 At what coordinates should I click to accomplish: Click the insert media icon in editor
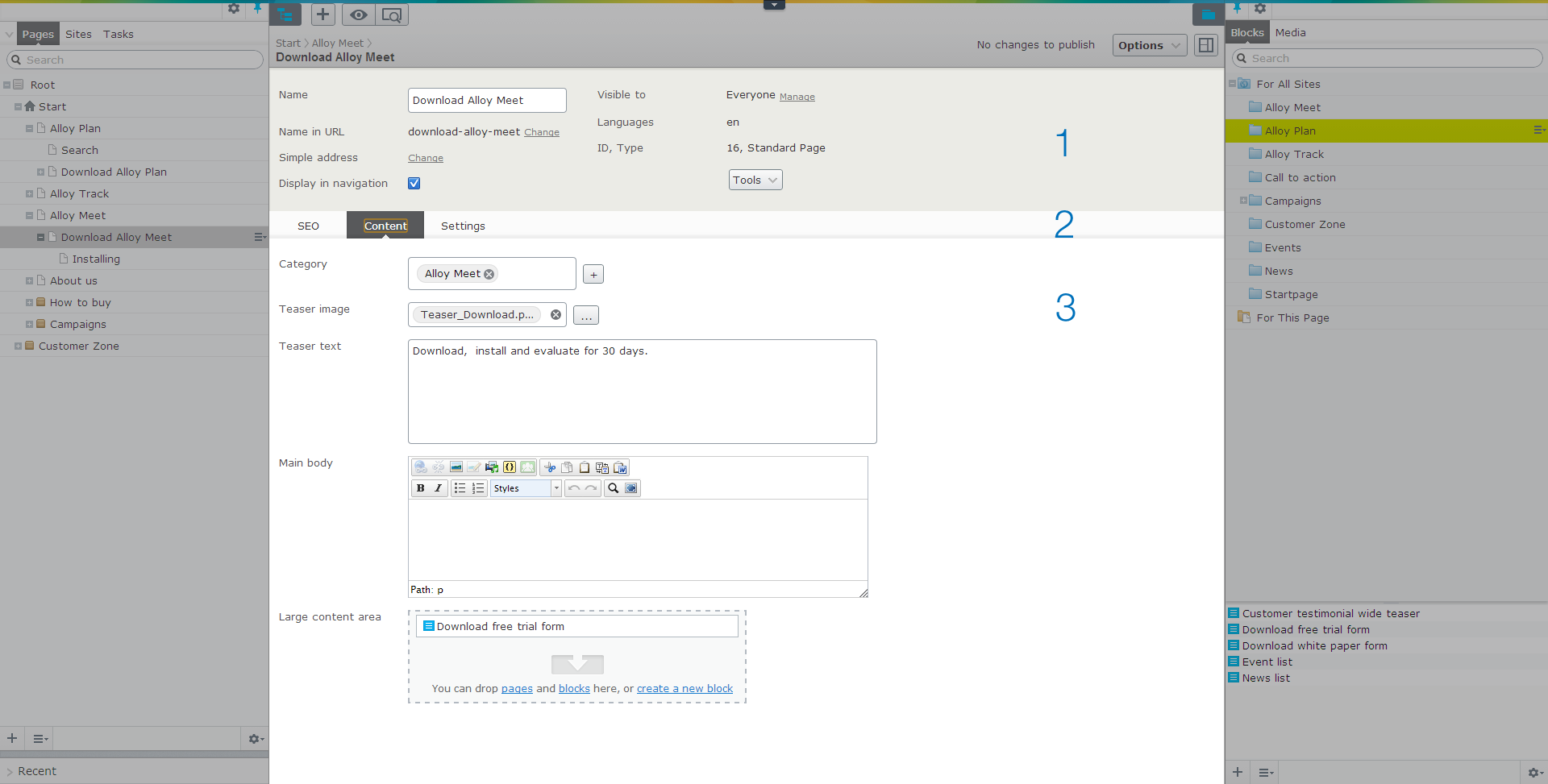pos(491,467)
